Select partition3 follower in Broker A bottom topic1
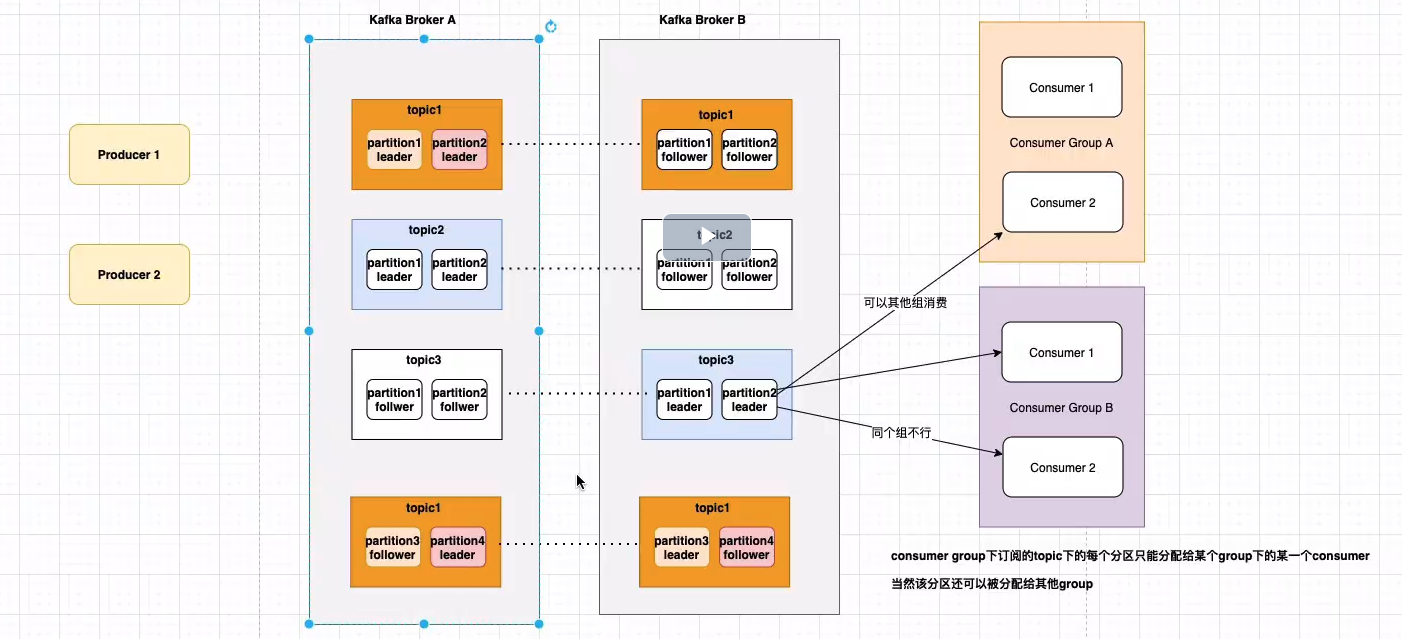The image size is (1402, 639). coord(392,548)
